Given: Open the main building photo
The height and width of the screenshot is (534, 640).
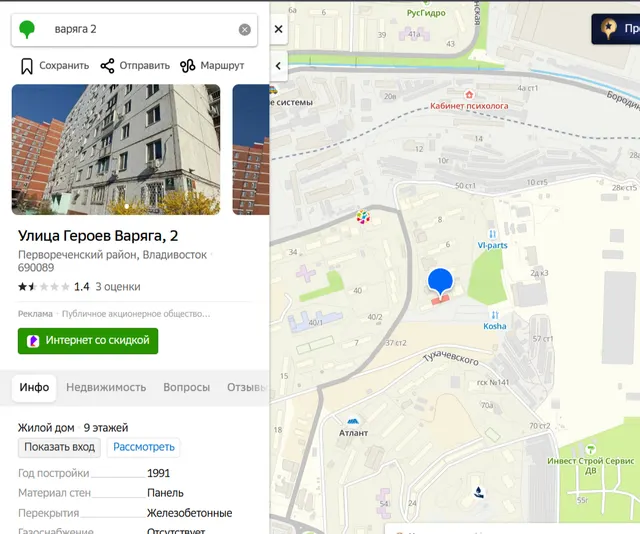Looking at the screenshot, I should (x=116, y=149).
